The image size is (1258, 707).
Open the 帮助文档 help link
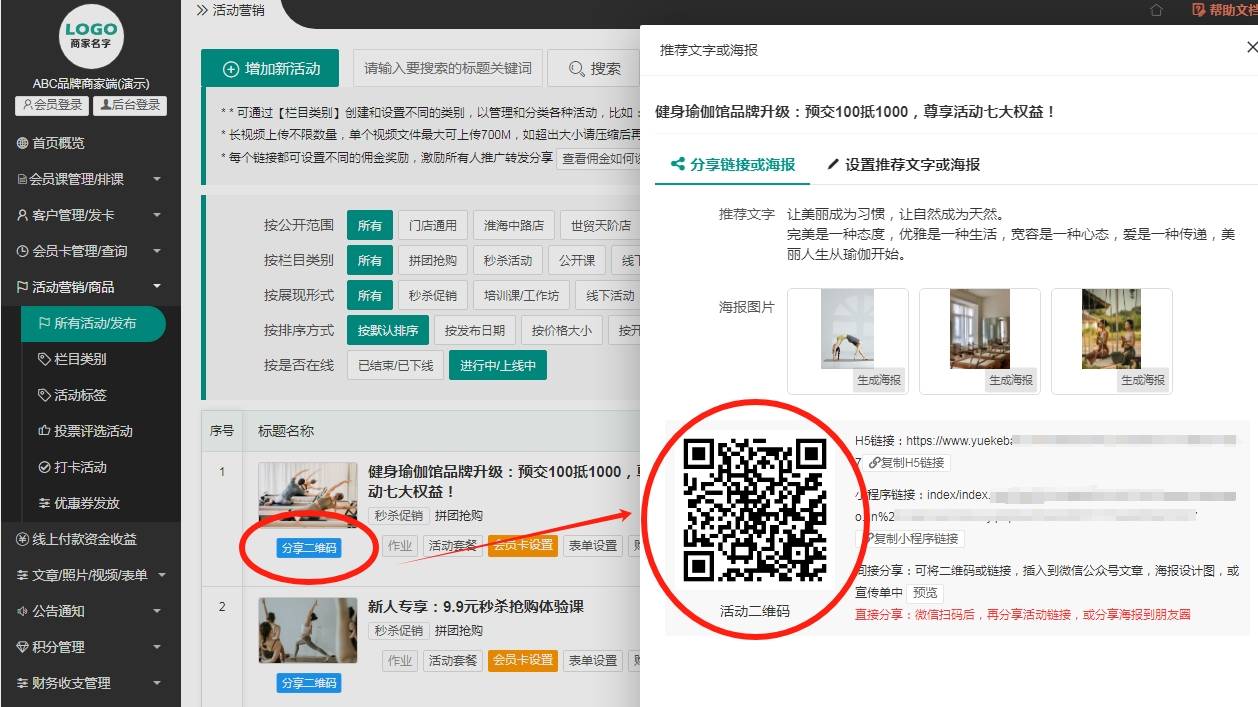point(1225,10)
